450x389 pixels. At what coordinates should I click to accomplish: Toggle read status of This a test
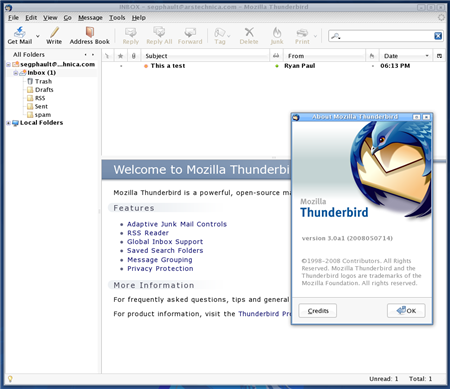coord(276,66)
